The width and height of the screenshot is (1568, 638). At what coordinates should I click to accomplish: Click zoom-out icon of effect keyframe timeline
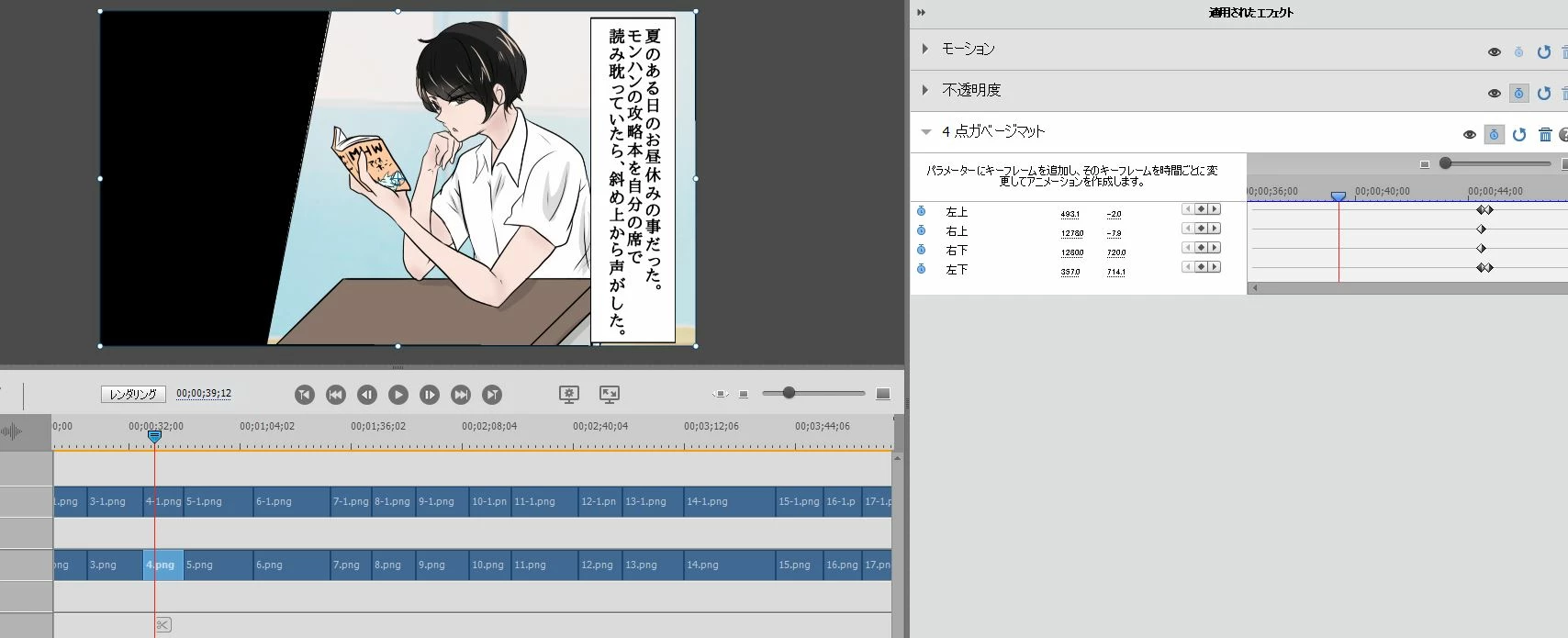(x=1425, y=164)
